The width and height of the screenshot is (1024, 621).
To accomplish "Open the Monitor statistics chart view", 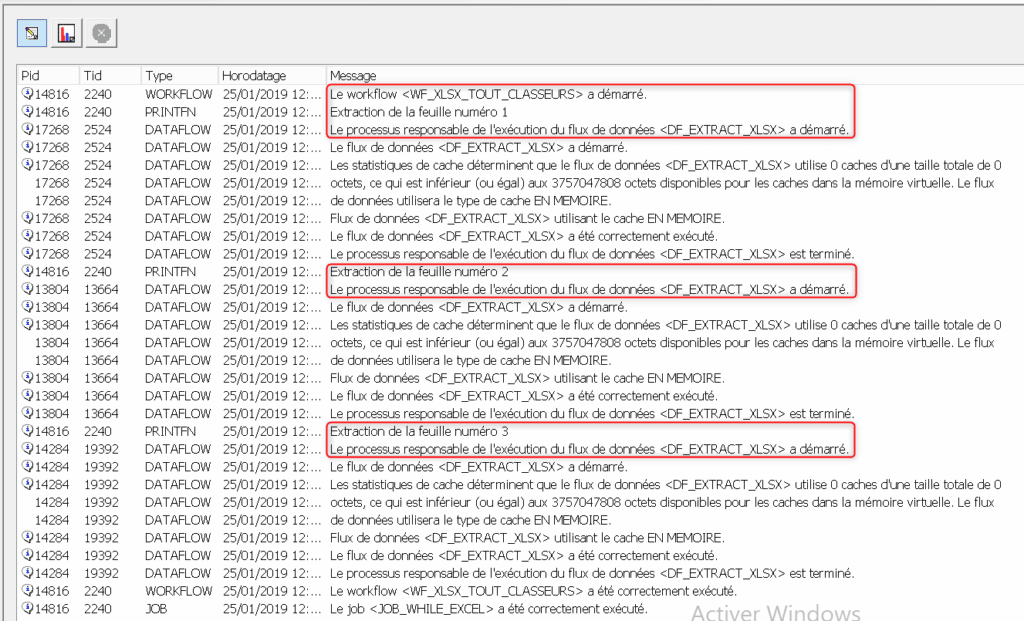I will 67,33.
